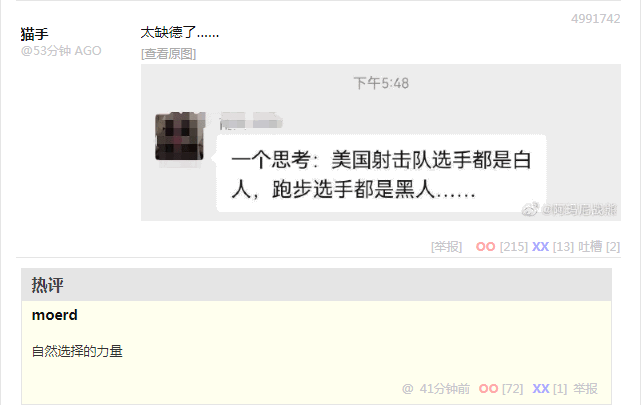Click the Weibo watermark logo icon
The height and width of the screenshot is (405, 641).
point(530,209)
